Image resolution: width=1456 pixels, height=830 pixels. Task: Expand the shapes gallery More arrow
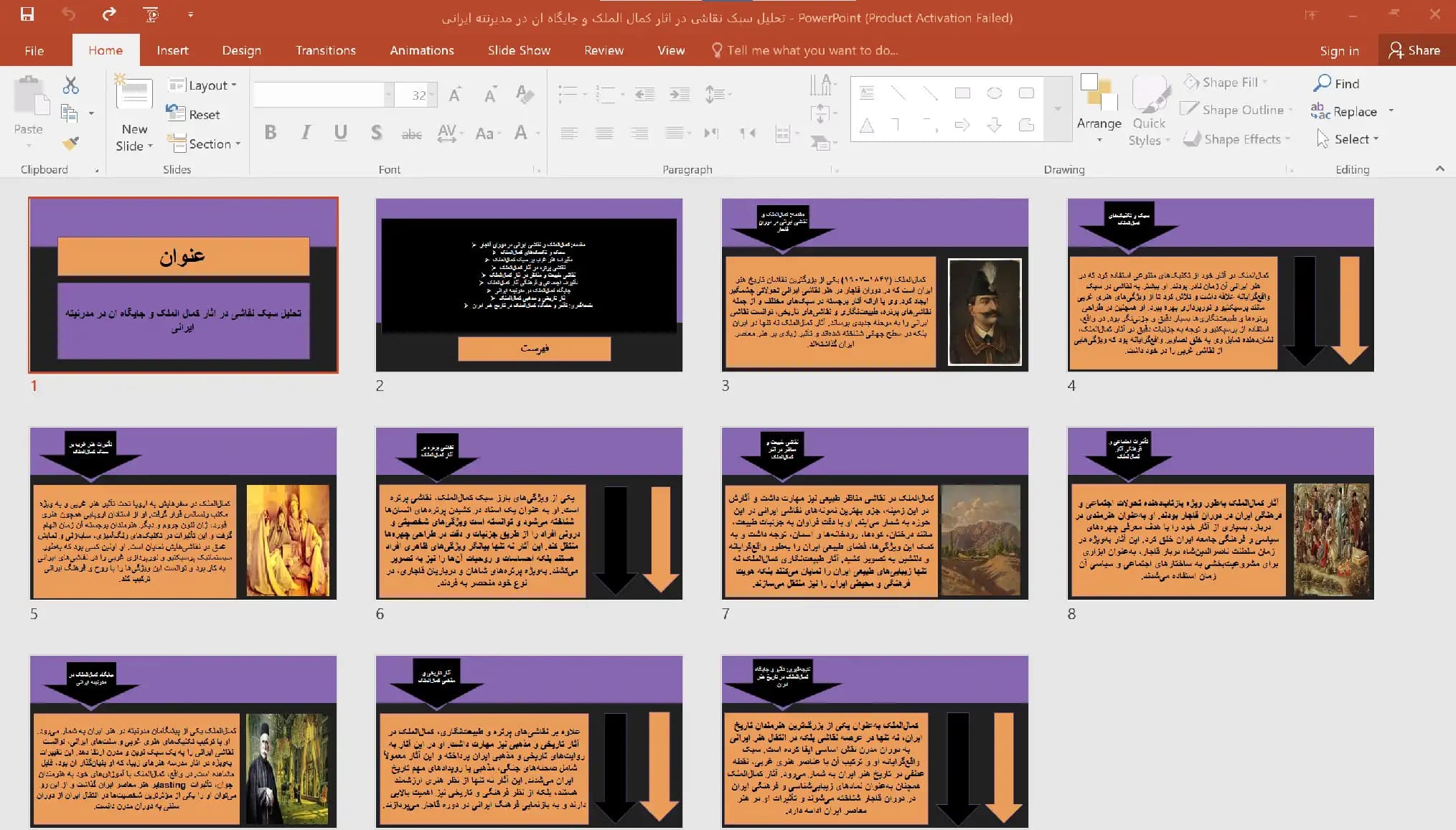1057,109
